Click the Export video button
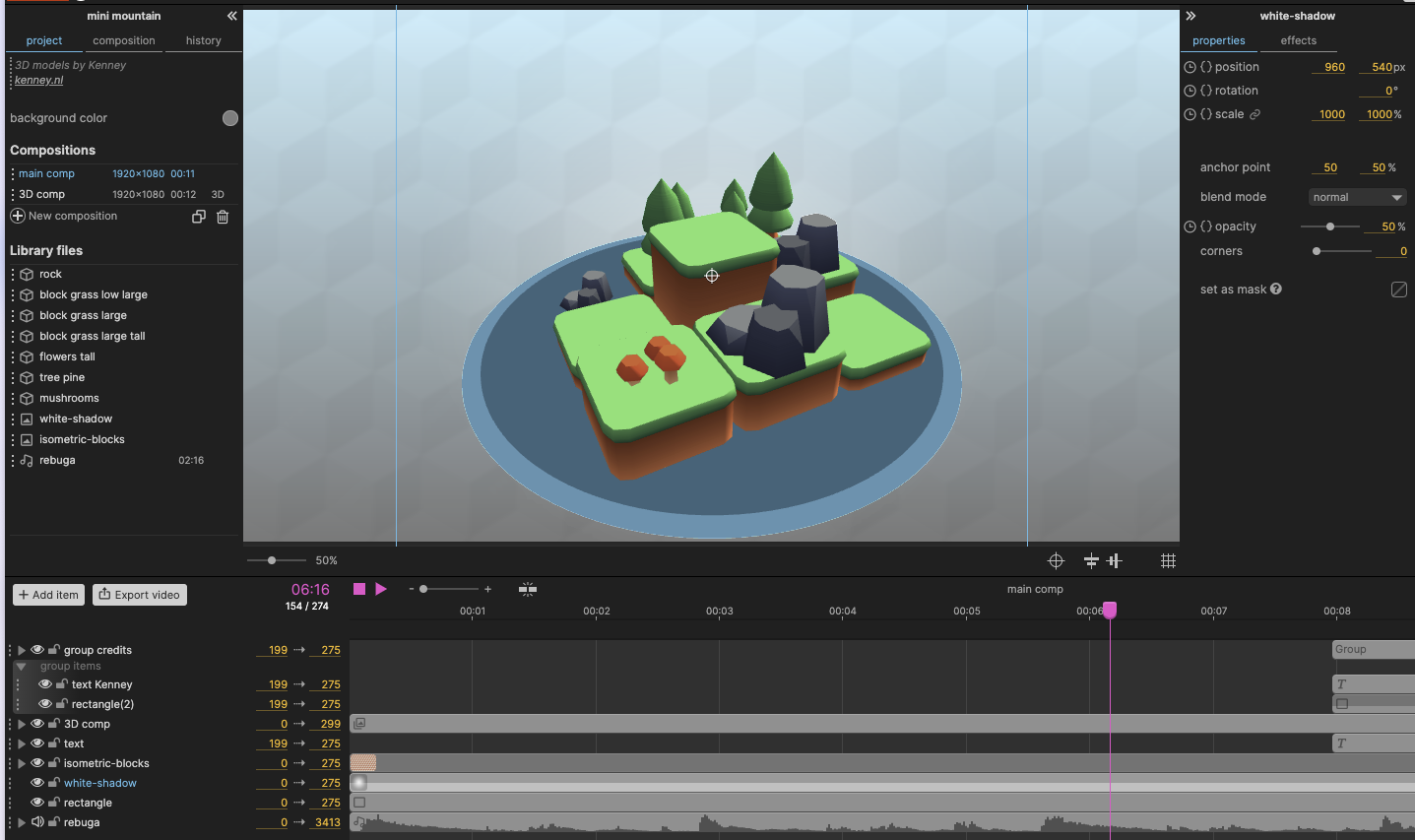 click(140, 595)
